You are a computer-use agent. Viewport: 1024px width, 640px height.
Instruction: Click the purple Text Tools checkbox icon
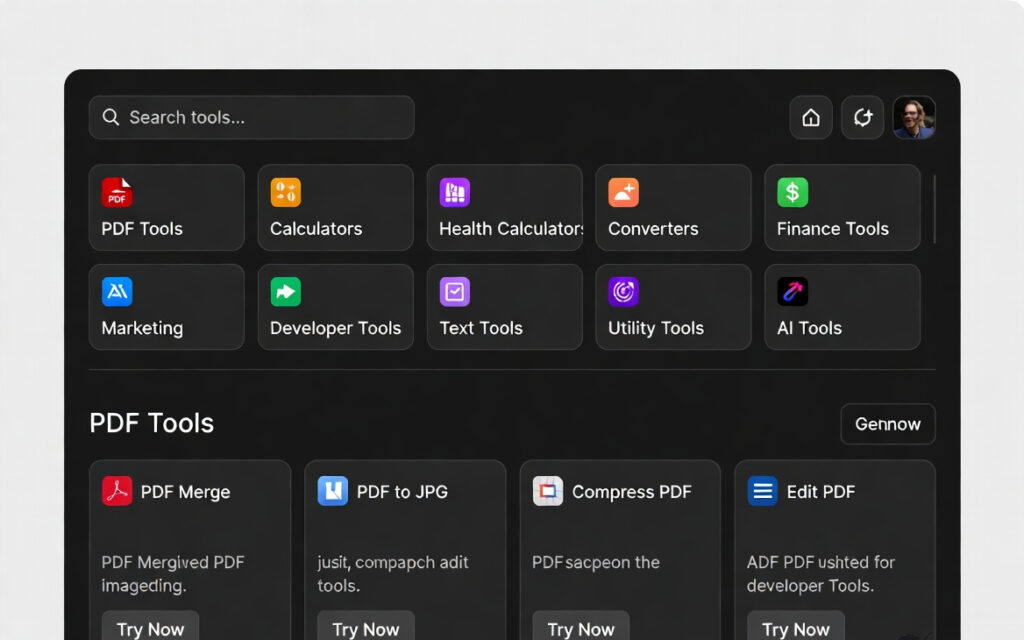[455, 291]
